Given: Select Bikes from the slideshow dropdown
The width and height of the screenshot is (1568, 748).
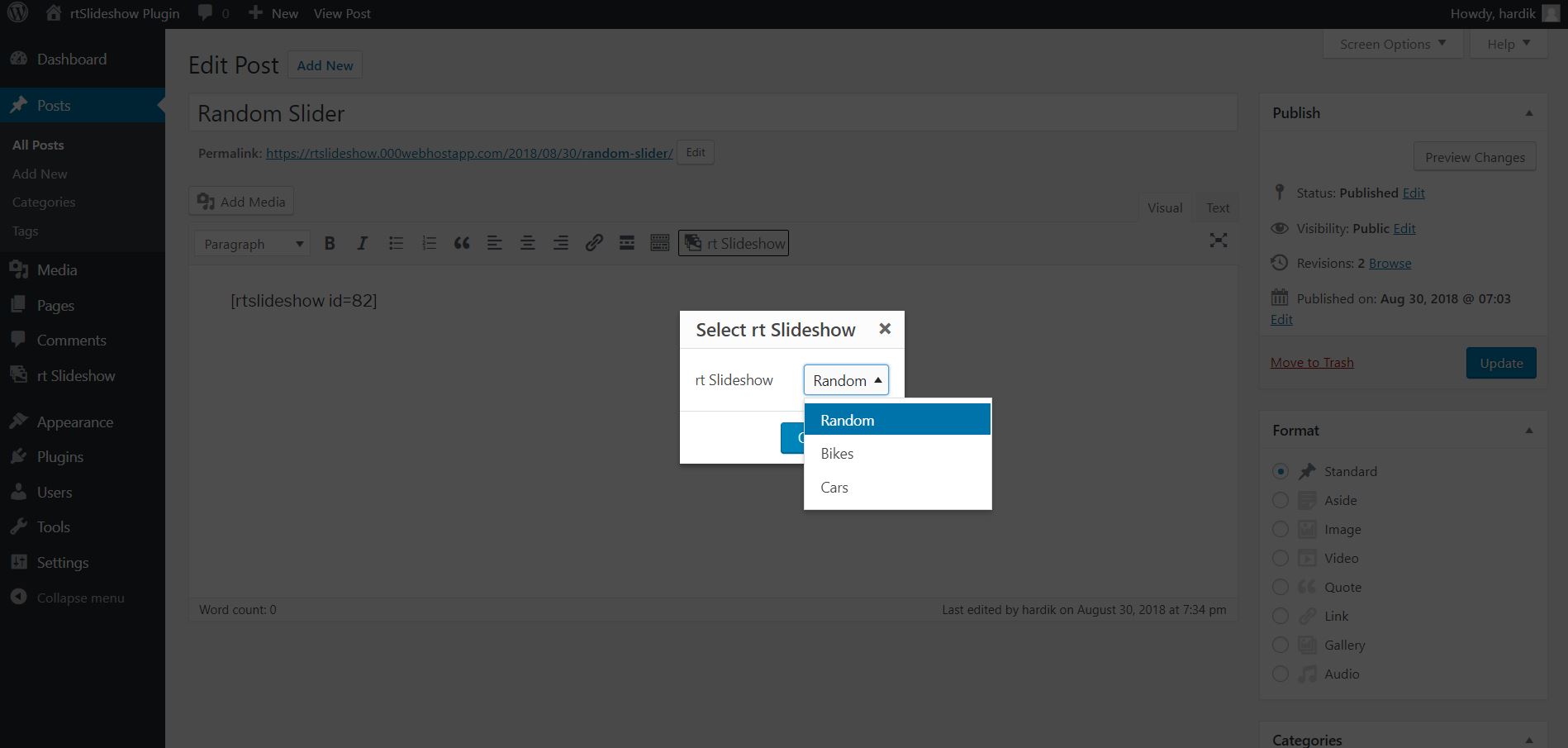Looking at the screenshot, I should pos(836,453).
